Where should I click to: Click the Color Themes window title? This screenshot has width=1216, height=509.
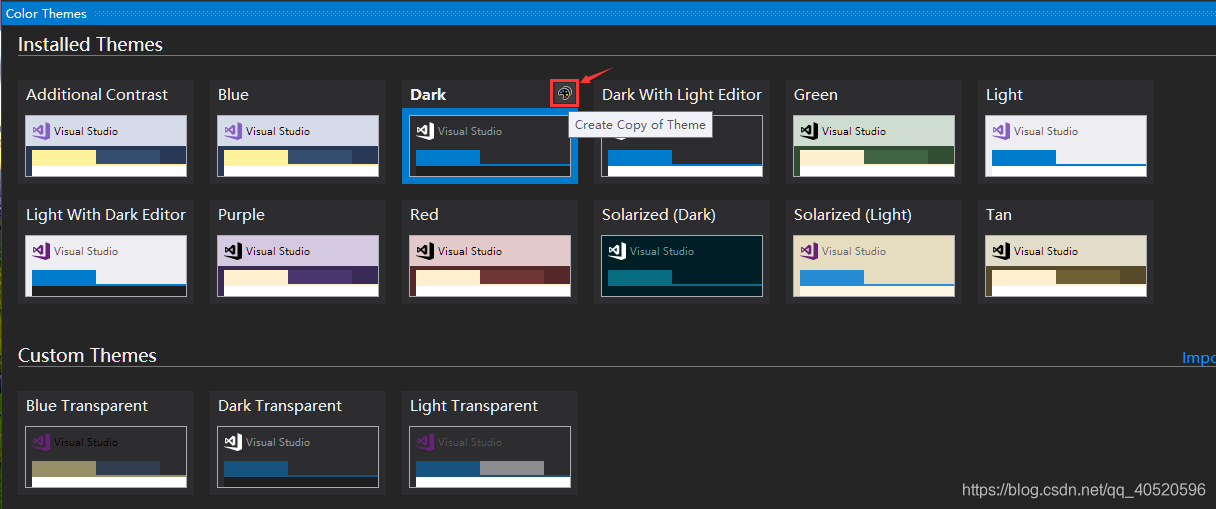[x=46, y=14]
